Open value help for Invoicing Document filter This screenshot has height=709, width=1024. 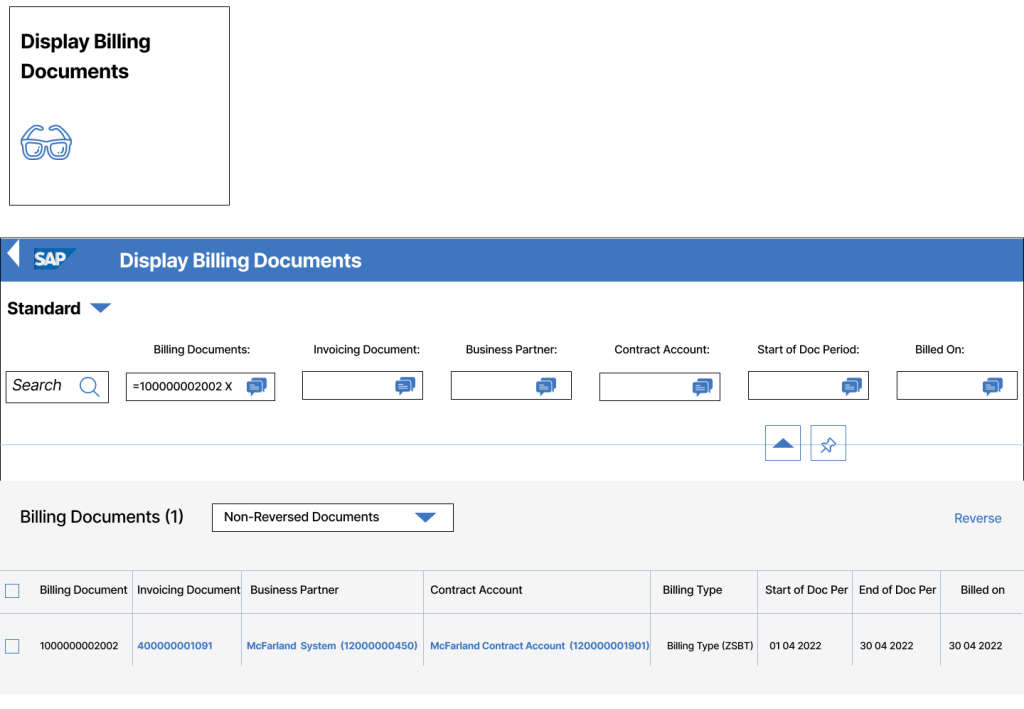coord(407,385)
